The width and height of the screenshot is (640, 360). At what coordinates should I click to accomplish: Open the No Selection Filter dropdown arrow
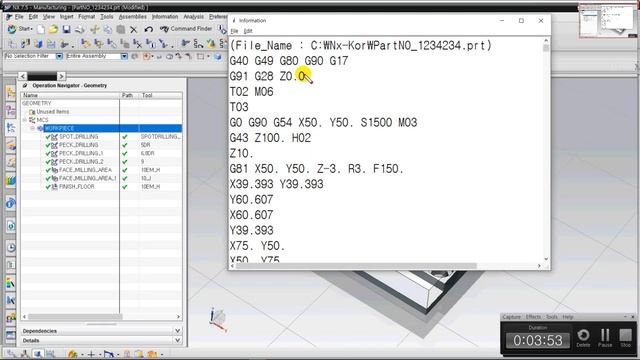point(59,56)
